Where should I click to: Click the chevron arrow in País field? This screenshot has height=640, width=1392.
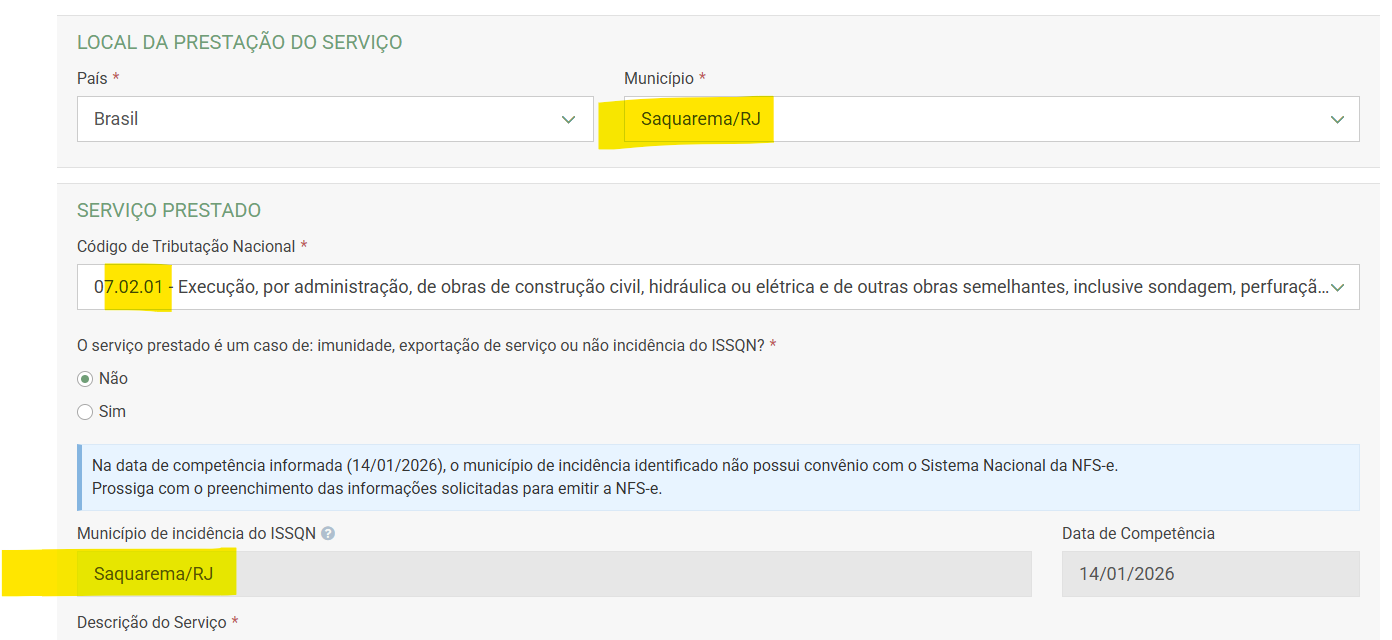coord(568,119)
